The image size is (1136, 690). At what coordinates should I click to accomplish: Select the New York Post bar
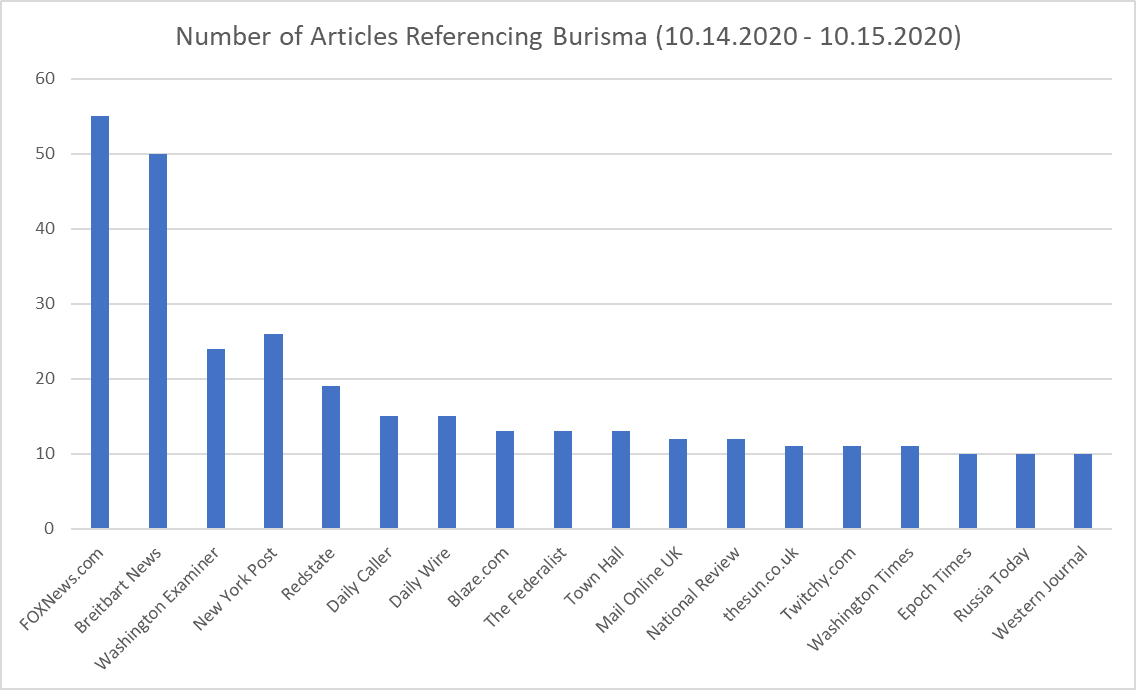click(x=273, y=431)
